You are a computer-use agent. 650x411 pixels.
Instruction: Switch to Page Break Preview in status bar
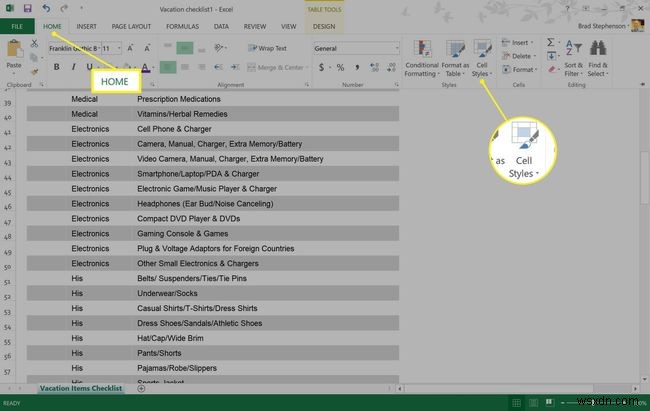click(x=550, y=402)
